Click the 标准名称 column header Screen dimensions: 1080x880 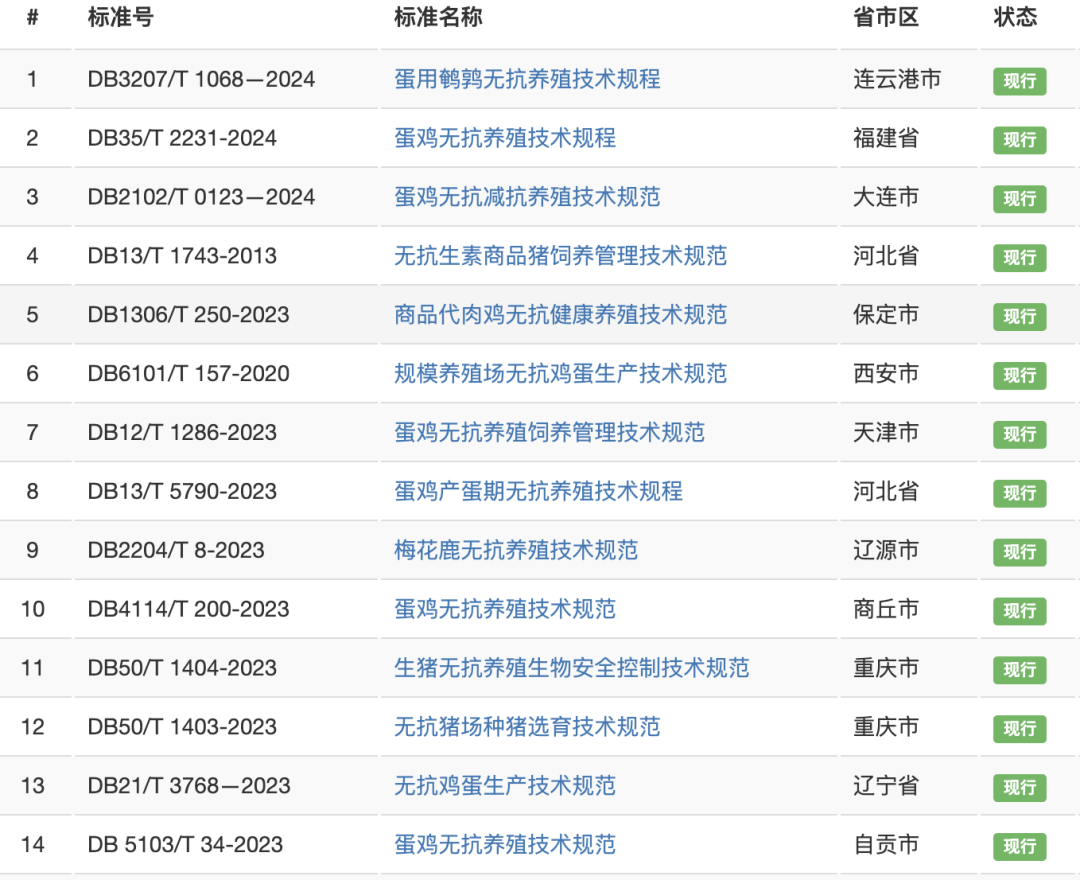click(438, 17)
